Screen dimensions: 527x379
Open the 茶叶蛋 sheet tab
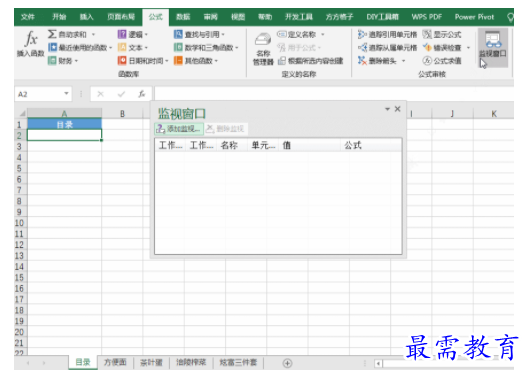click(x=151, y=362)
